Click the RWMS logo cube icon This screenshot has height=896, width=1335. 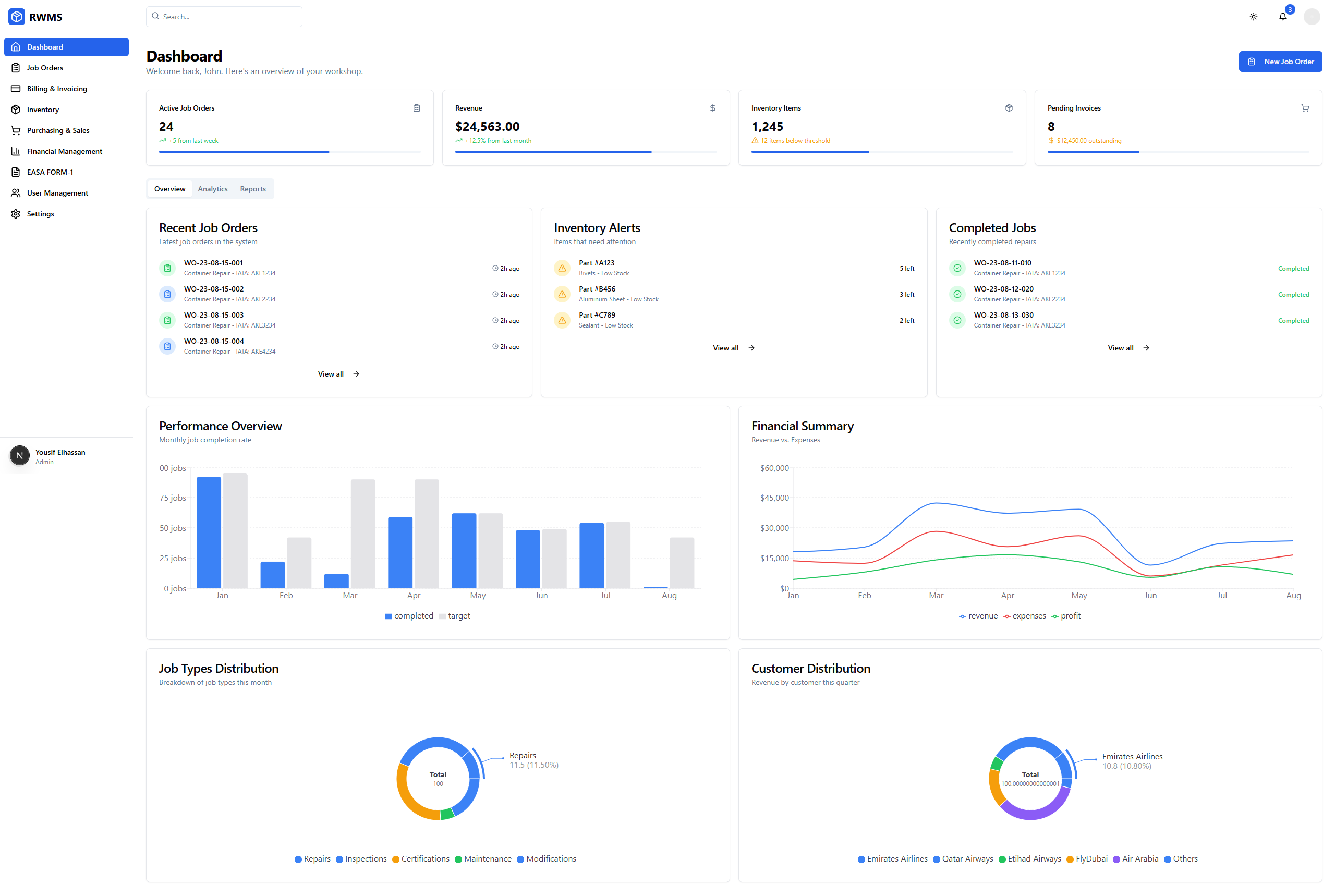(x=17, y=17)
